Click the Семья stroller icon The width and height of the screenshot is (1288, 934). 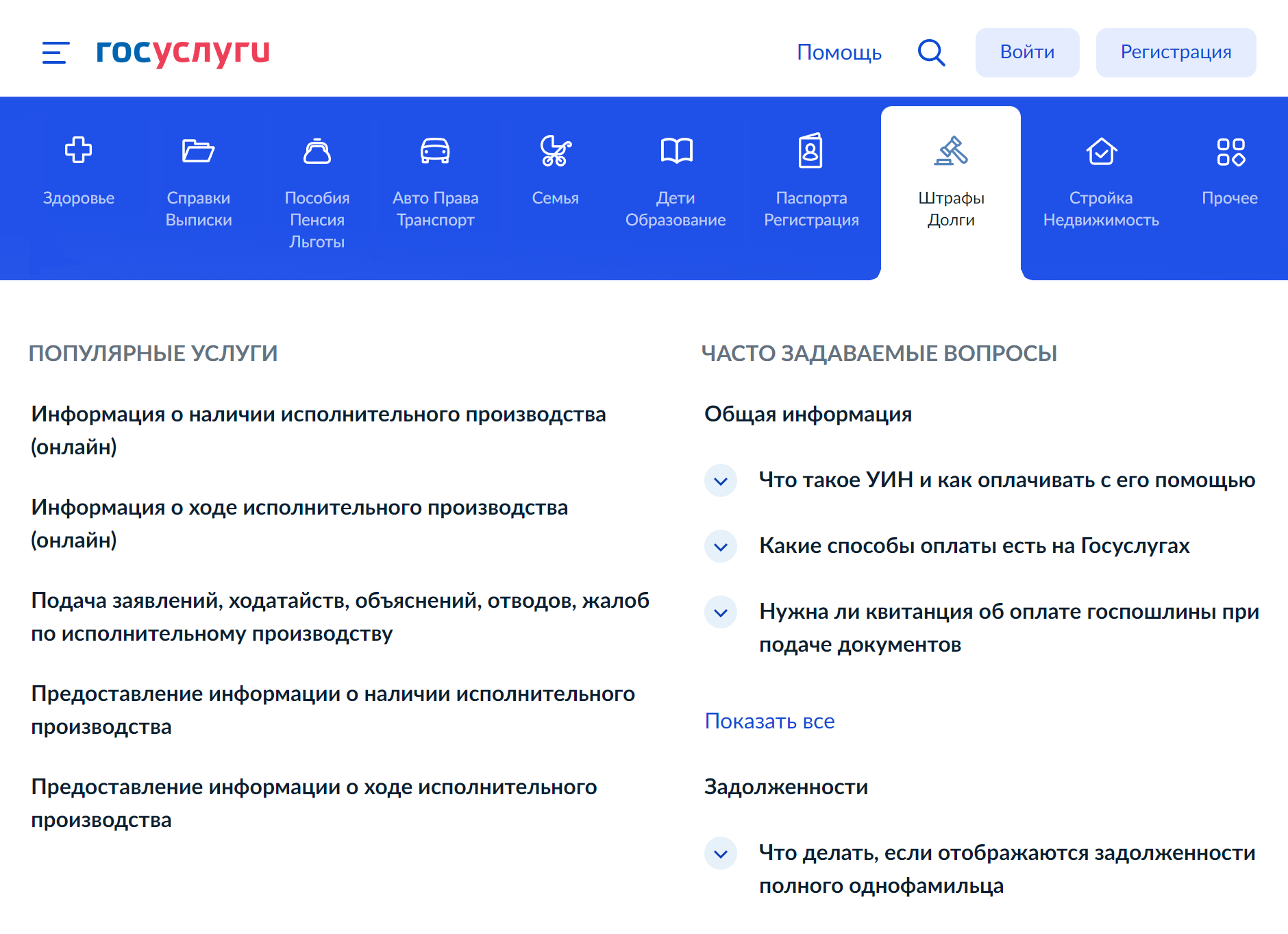(x=556, y=151)
